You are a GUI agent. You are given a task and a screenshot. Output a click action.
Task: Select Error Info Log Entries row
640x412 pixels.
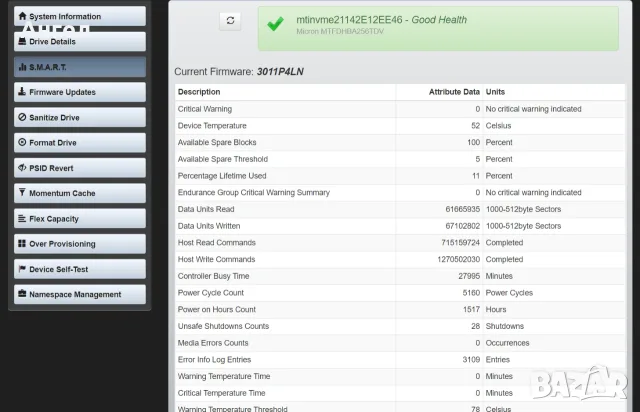(400, 360)
